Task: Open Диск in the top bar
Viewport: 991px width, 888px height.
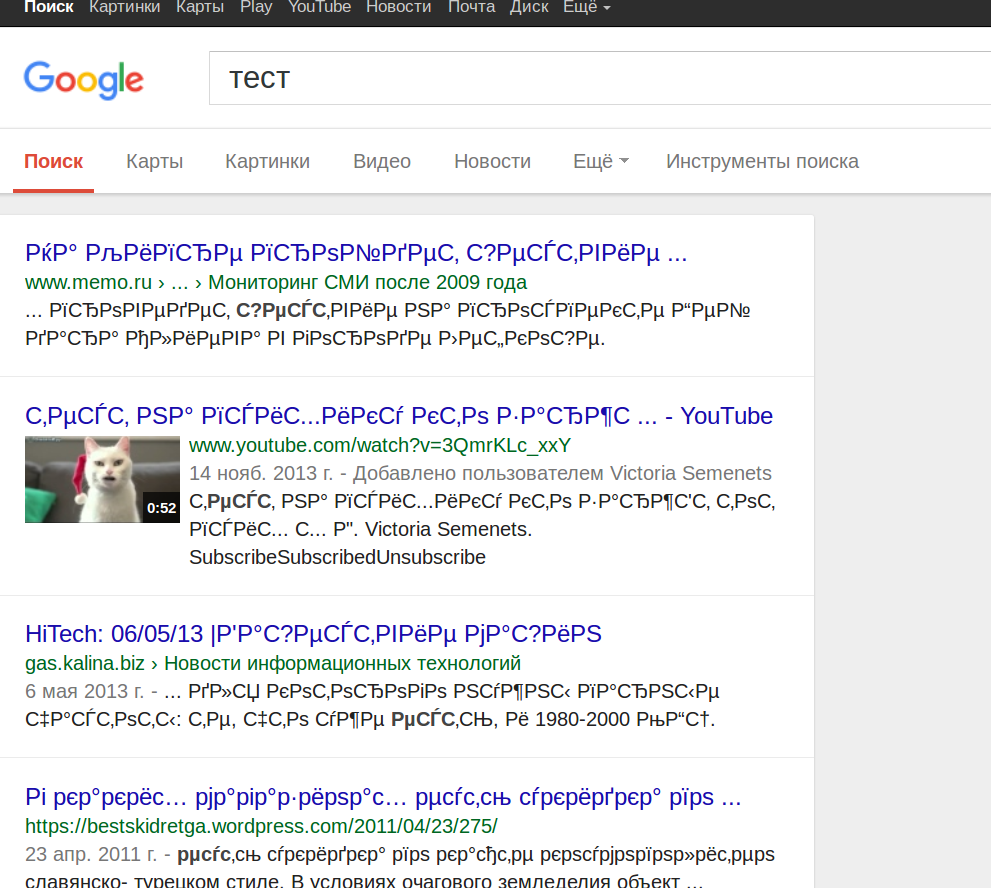Action: [x=529, y=8]
